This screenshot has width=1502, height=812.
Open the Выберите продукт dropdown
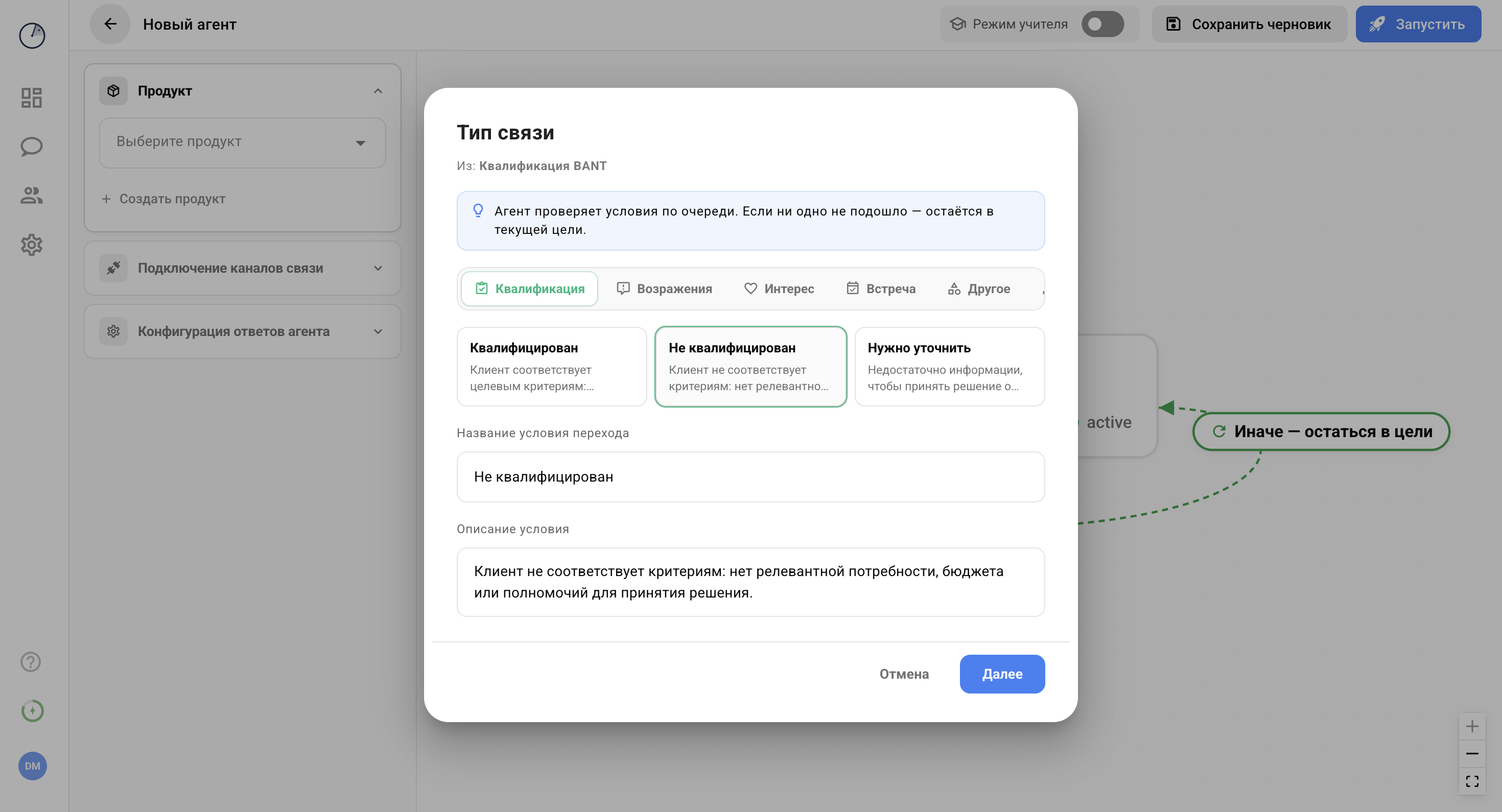click(242, 142)
